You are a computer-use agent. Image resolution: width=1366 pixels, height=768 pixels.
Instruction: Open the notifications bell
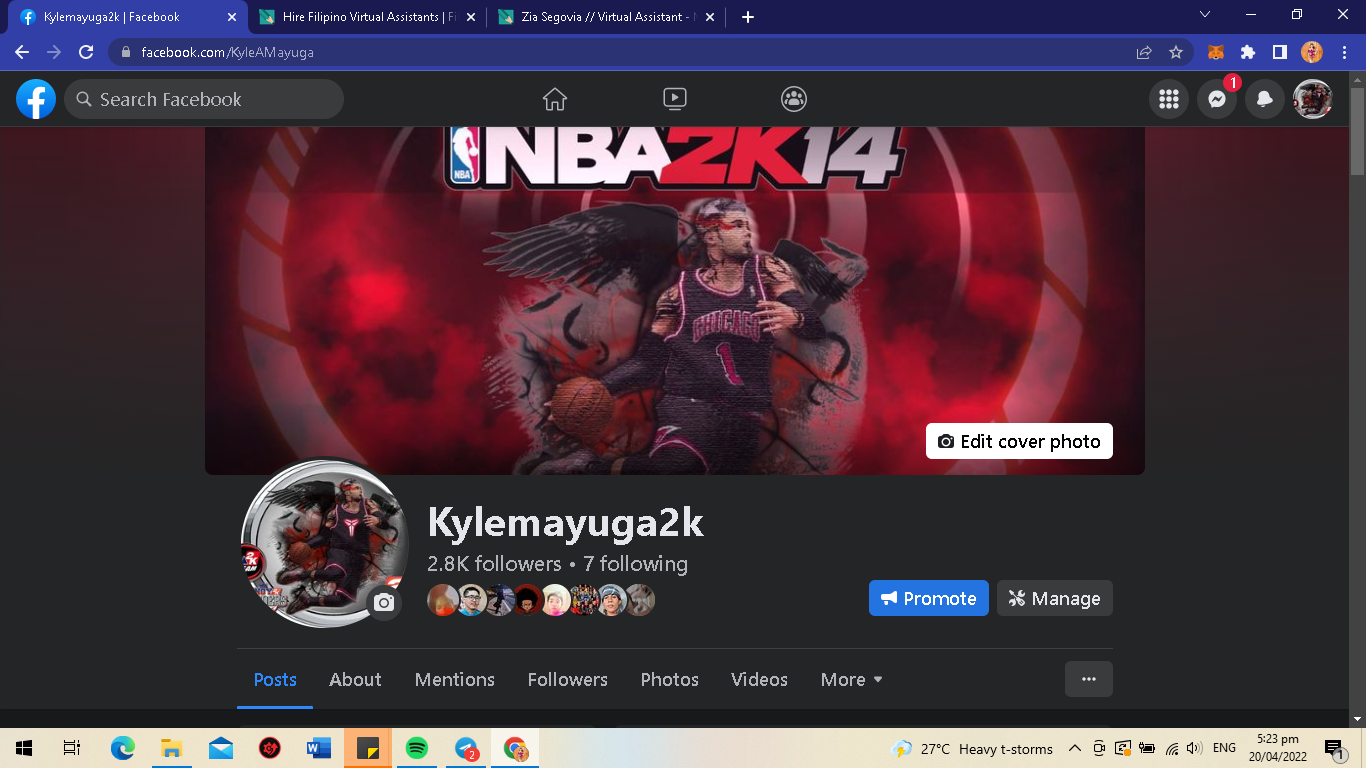click(1265, 99)
